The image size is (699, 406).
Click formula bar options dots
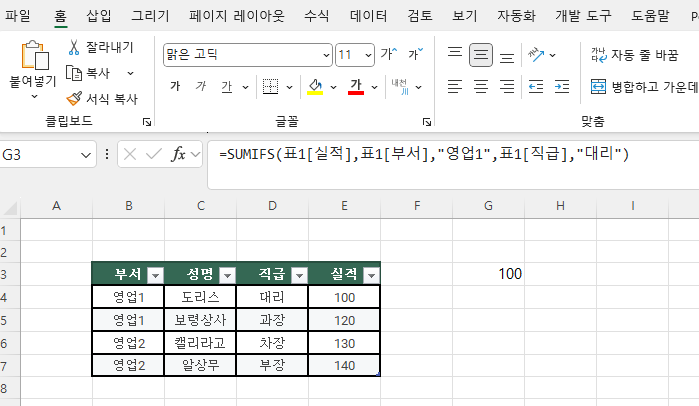pos(107,155)
